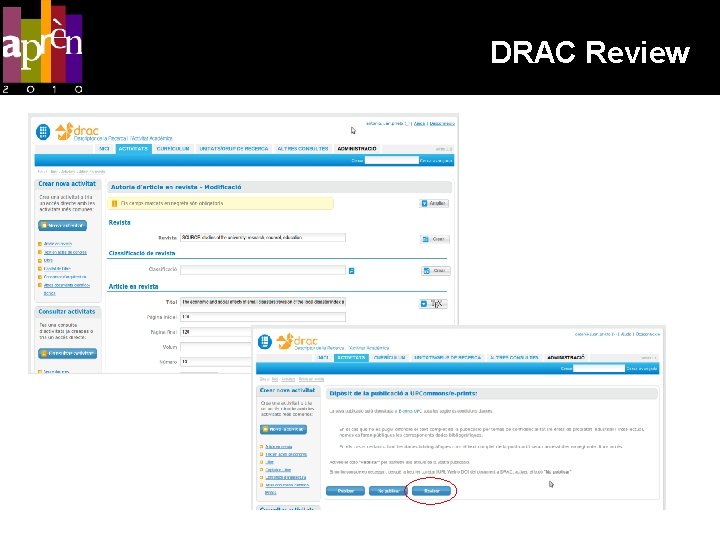
Task: Click the Consultar activitats sidebar button
Action: click(68, 353)
